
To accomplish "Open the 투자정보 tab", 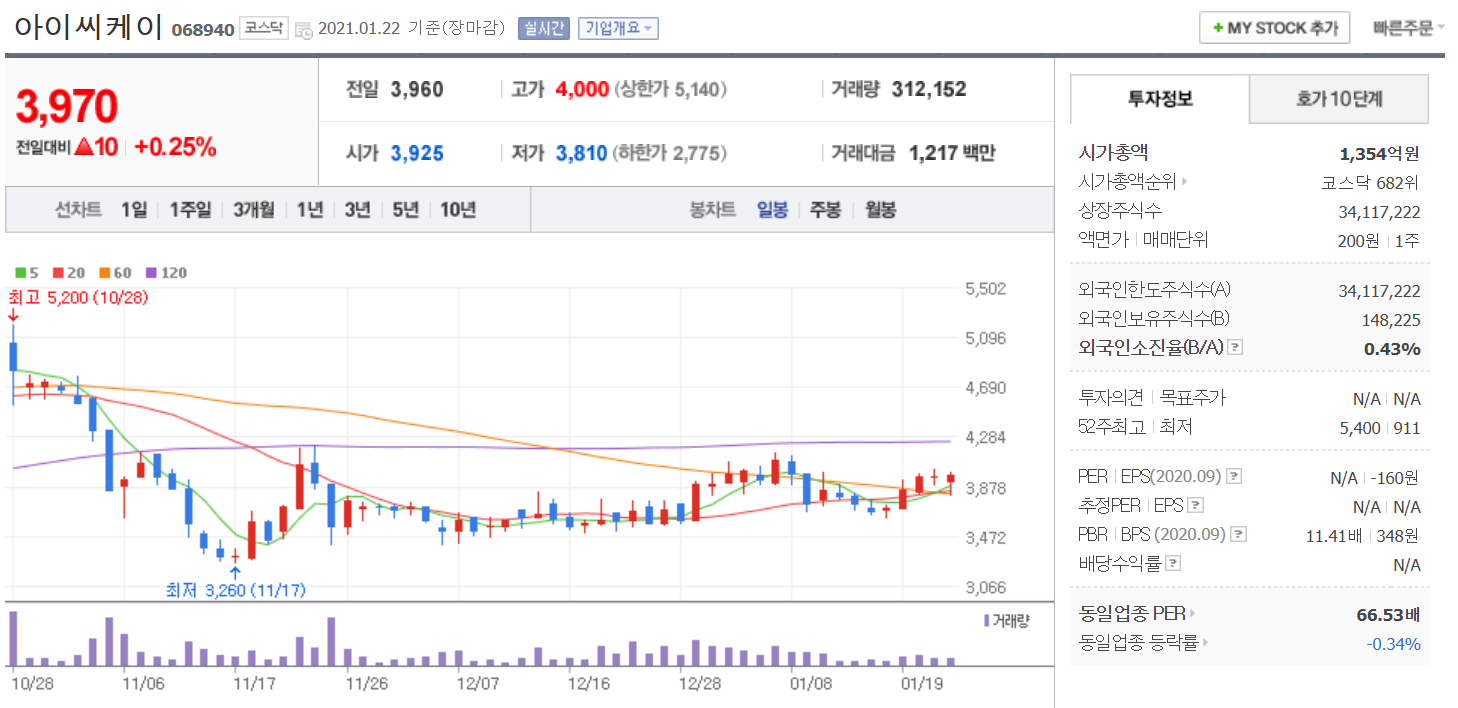I will click(1160, 99).
